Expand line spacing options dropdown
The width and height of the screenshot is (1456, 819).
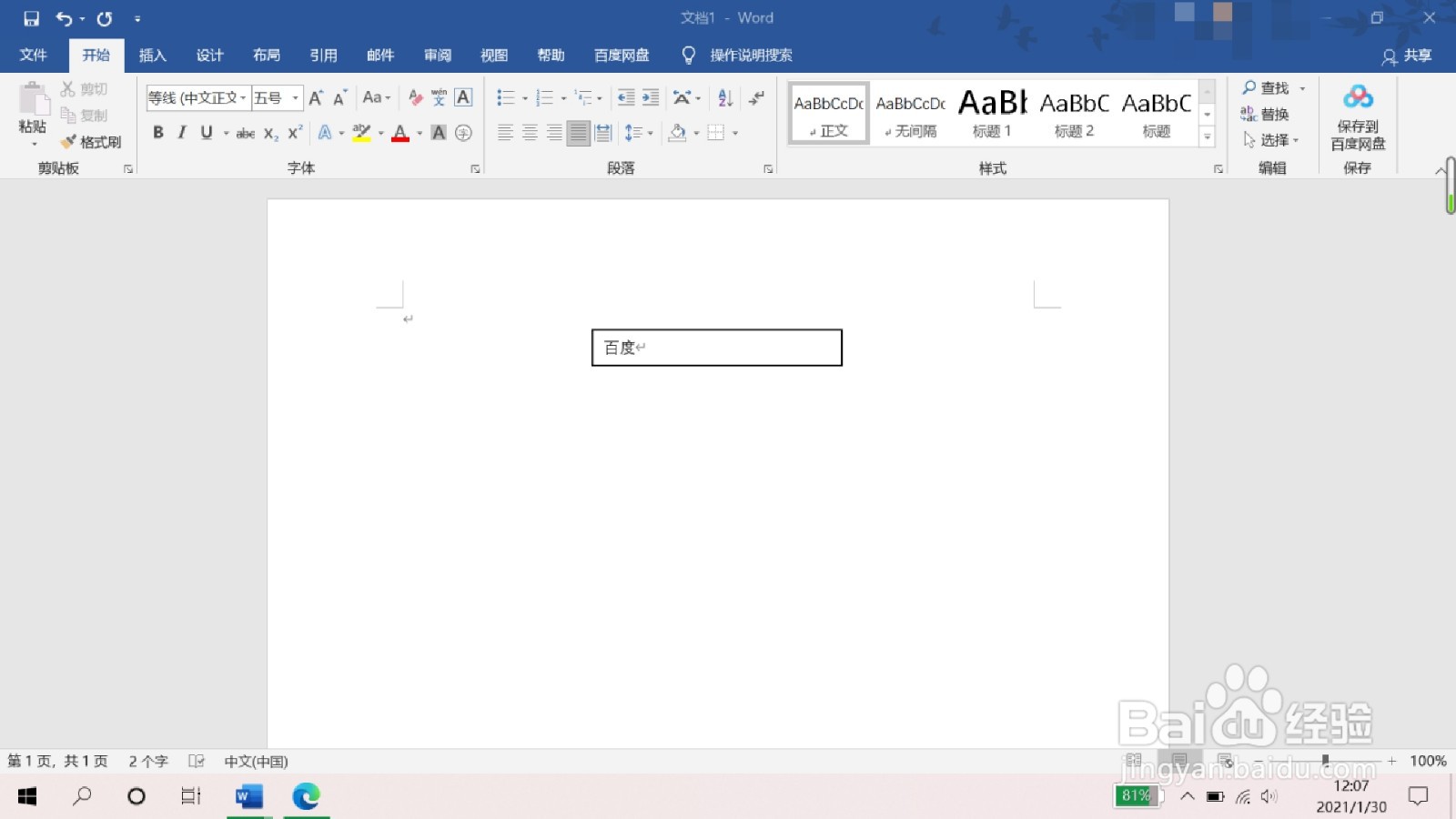[650, 133]
